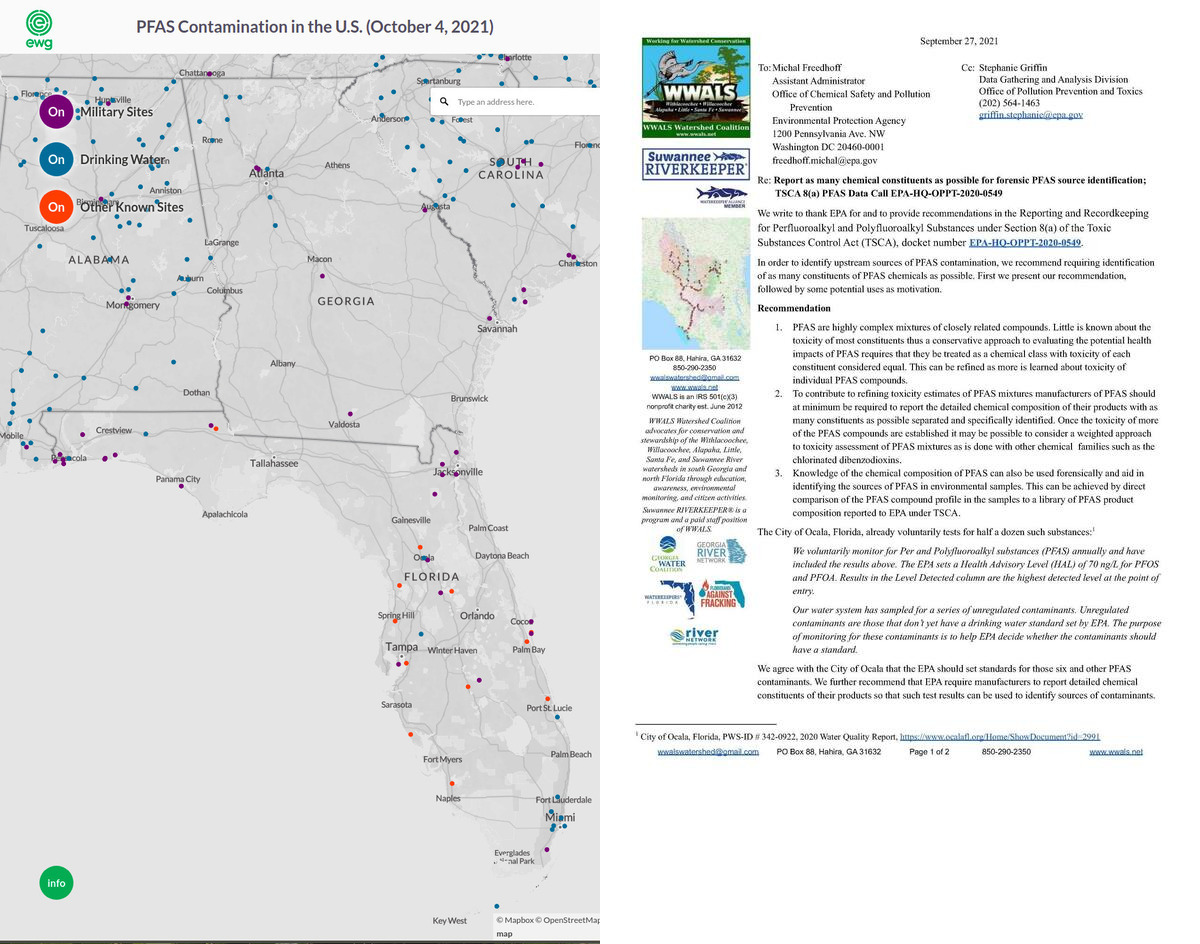Open griffin.stephanie@epa.gov email link

[1030, 115]
